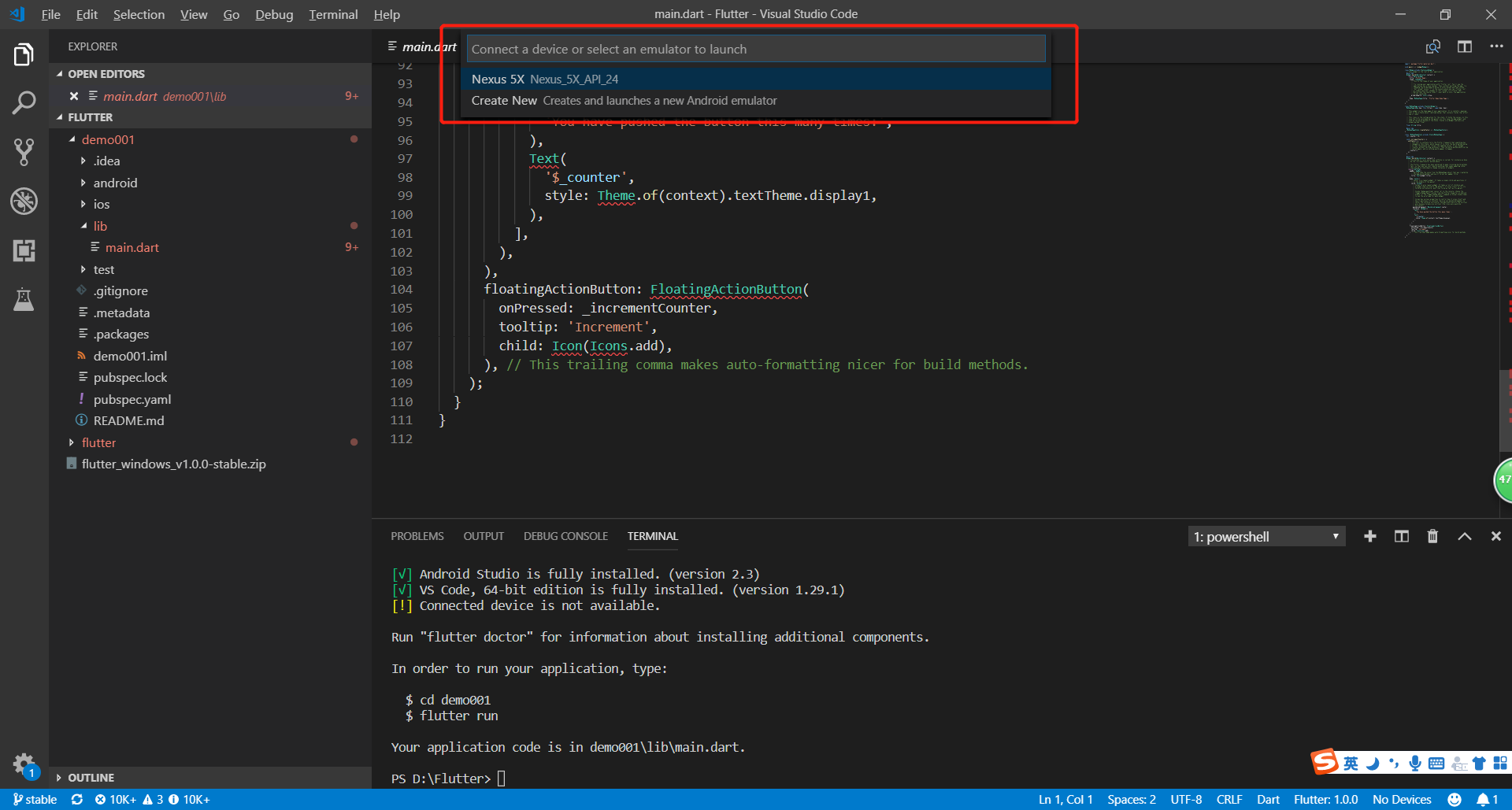The image size is (1512, 810).
Task: Open problems count in status bar
Action: 153,799
